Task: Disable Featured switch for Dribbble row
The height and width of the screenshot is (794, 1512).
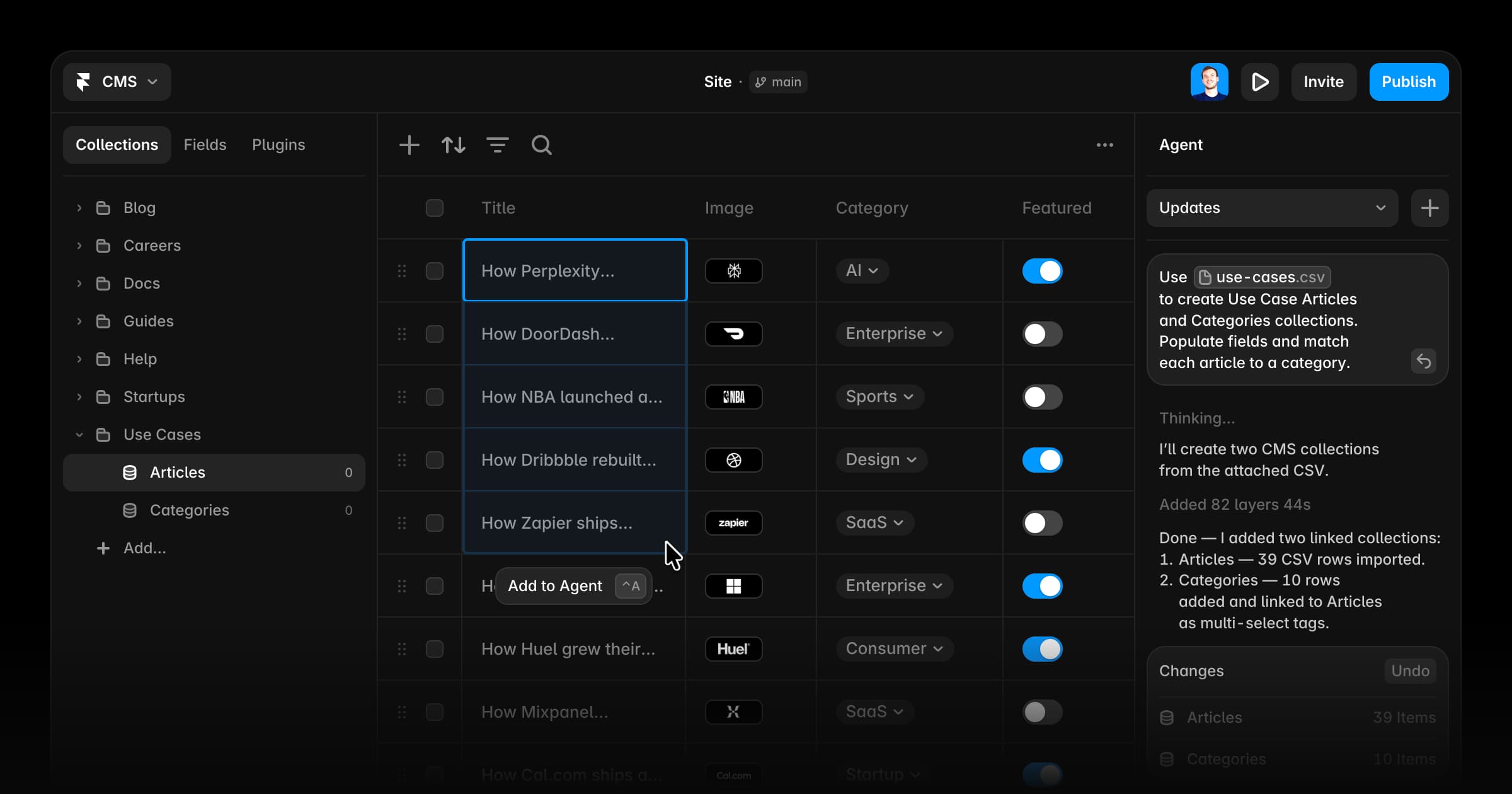Action: 1043,460
